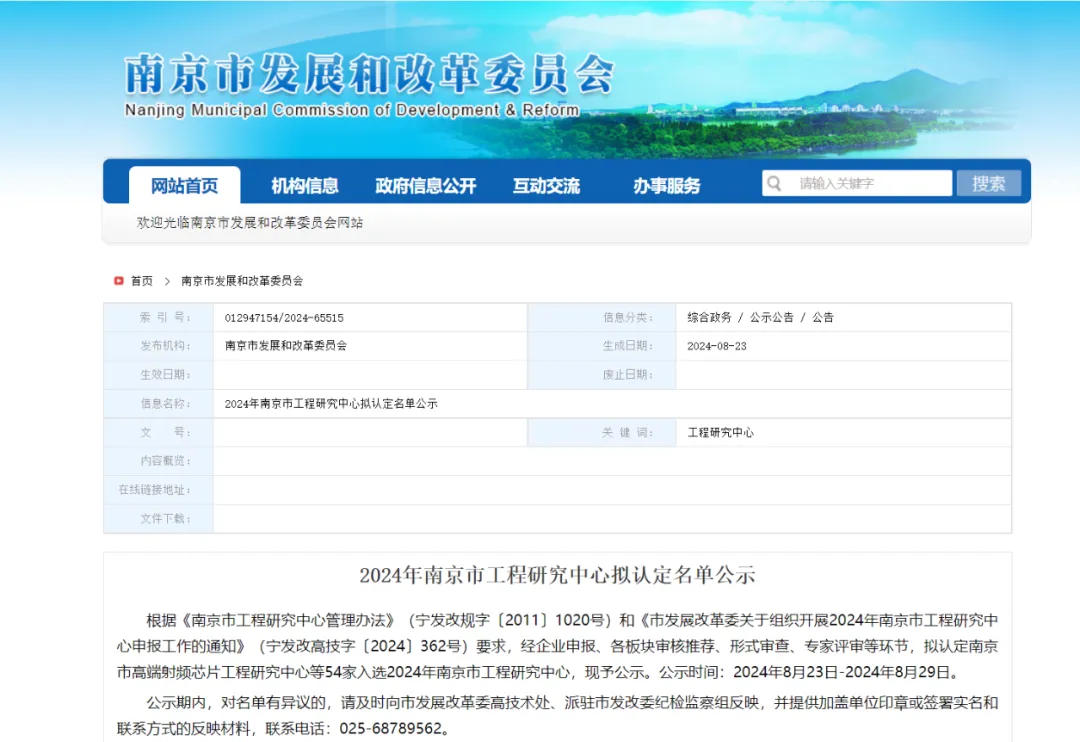The width and height of the screenshot is (1080, 742).
Task: Click the article heading 2024年南京市工程研究中心拟认定名单公示
Action: point(557,575)
